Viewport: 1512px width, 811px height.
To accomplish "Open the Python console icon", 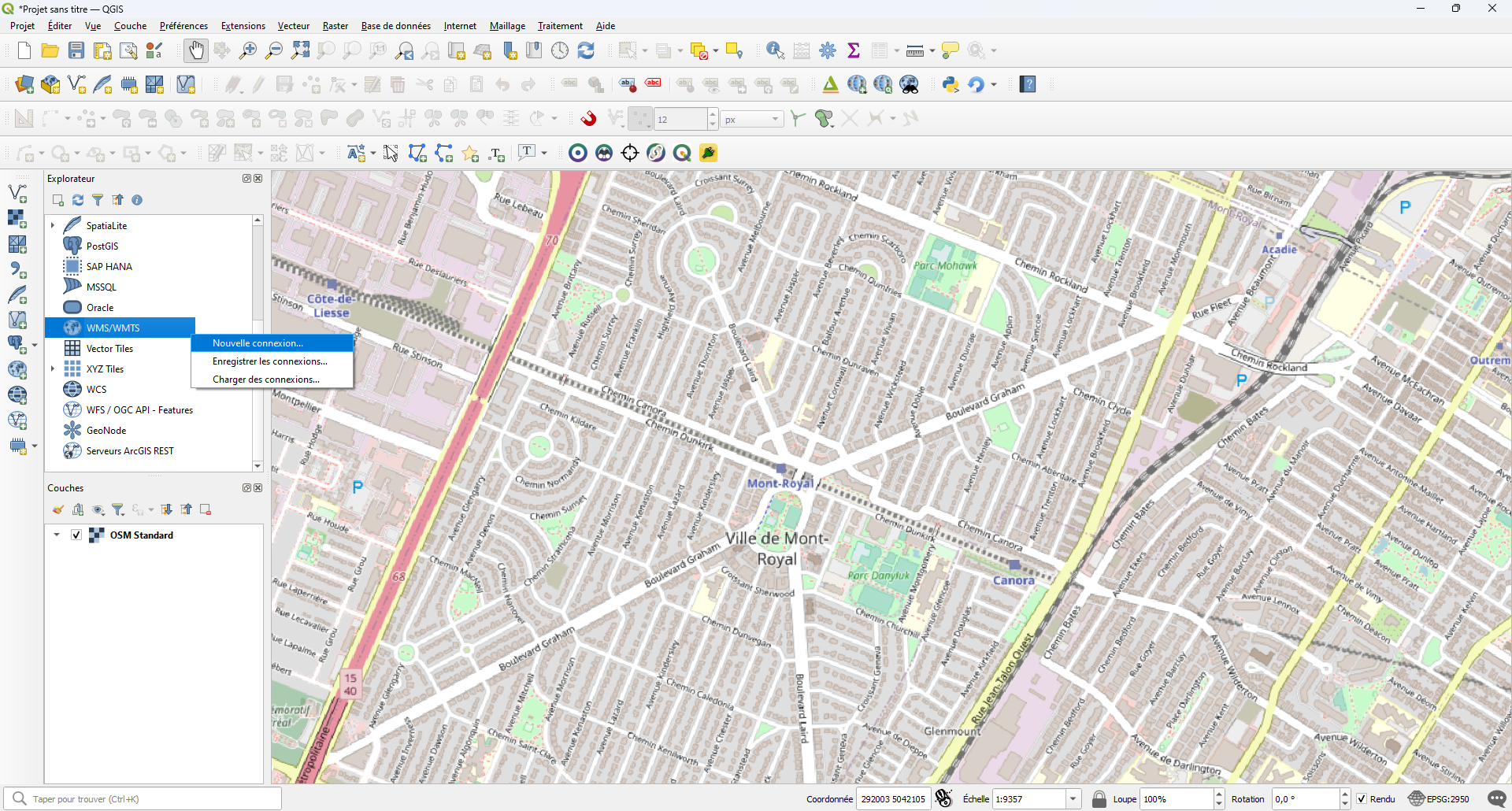I will tap(951, 85).
